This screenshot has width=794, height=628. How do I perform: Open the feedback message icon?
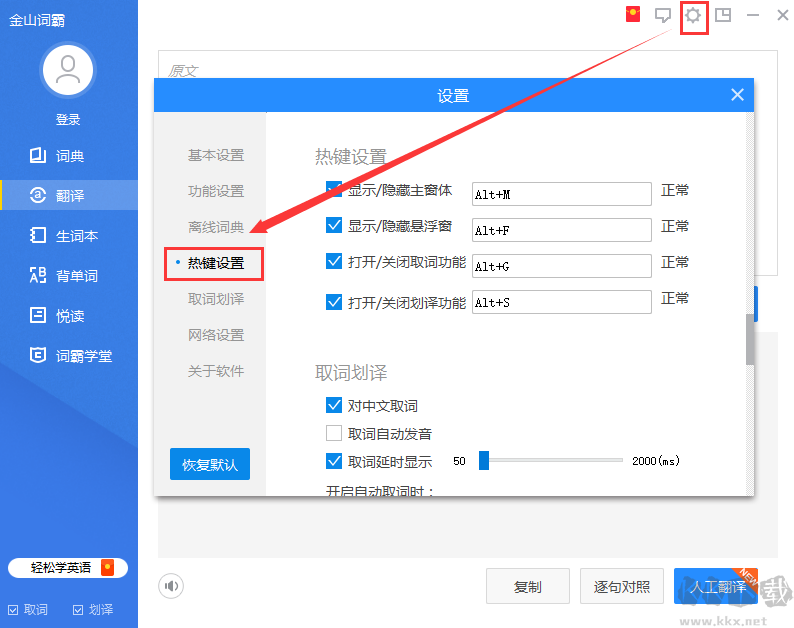pos(662,15)
